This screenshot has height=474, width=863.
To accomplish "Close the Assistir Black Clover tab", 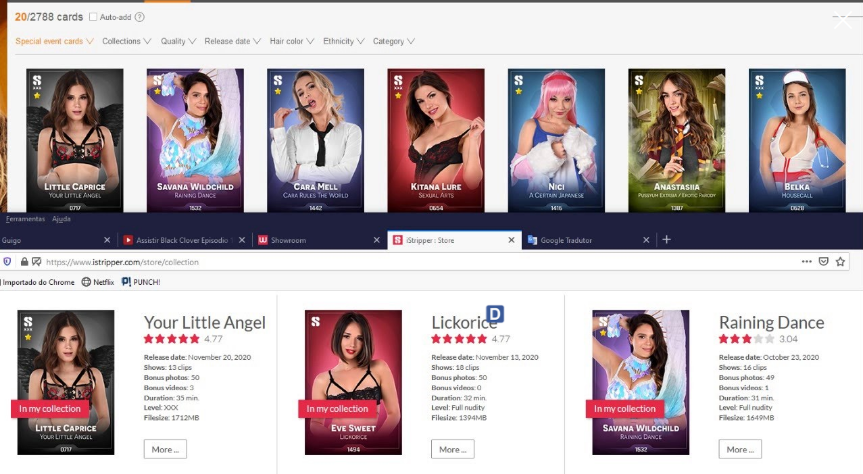I will point(242,240).
